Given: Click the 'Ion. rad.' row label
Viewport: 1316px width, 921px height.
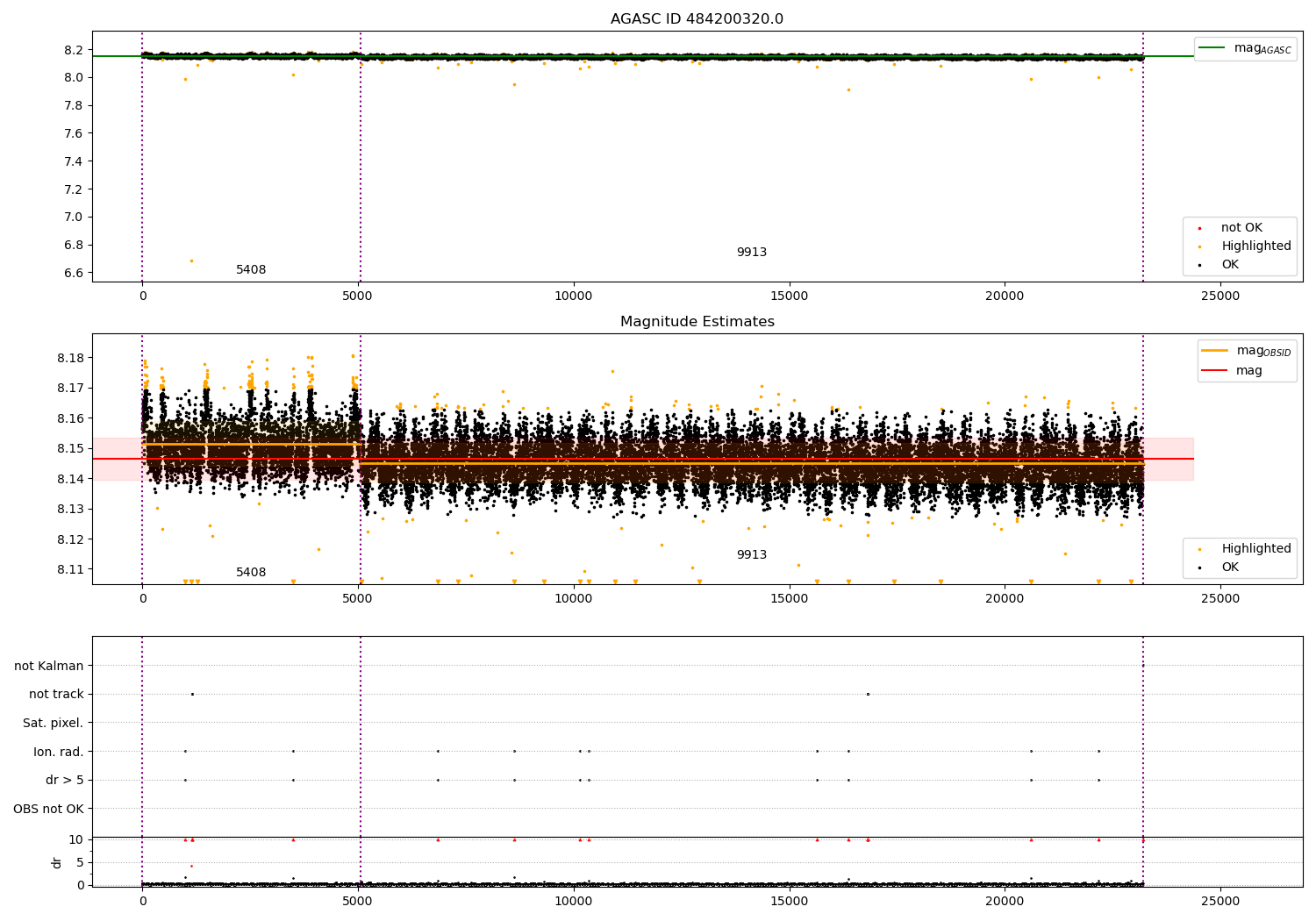Looking at the screenshot, I should pyautogui.click(x=59, y=752).
